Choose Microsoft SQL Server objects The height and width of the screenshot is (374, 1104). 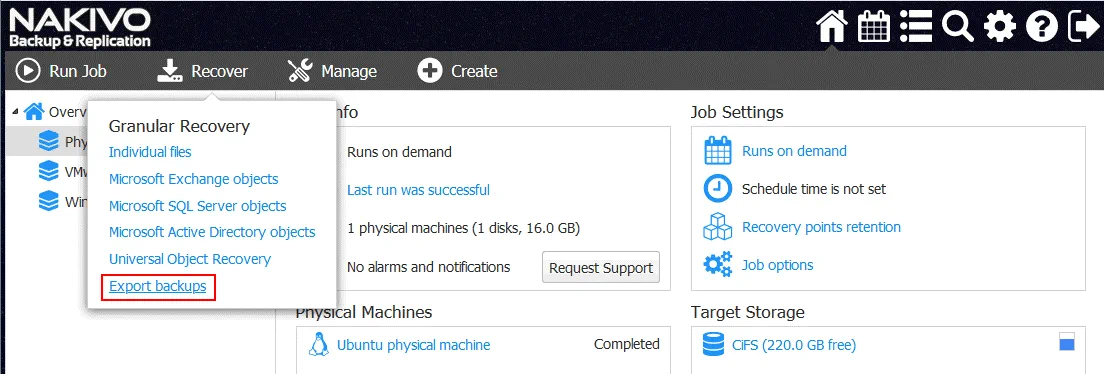click(198, 206)
